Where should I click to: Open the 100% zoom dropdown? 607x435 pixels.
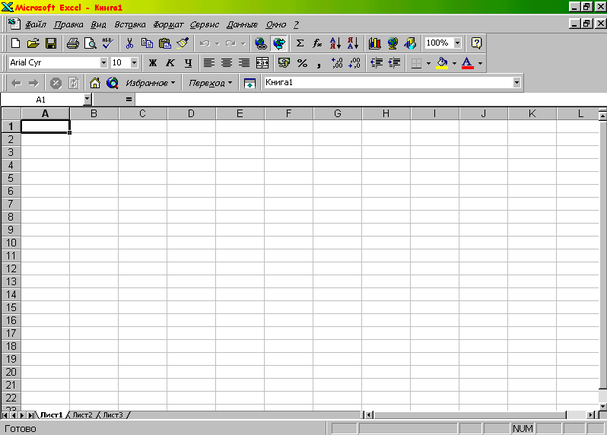[x=458, y=43]
